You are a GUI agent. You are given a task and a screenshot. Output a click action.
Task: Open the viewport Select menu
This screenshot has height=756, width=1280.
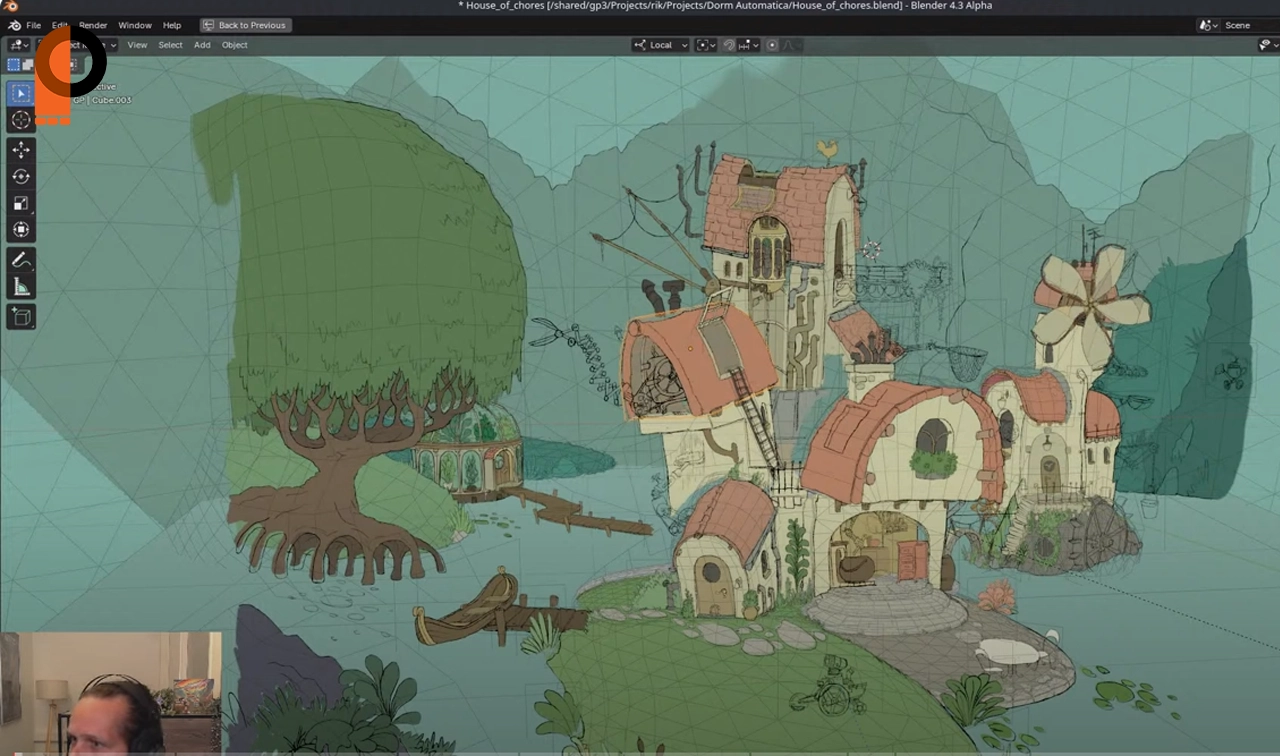[x=171, y=45]
